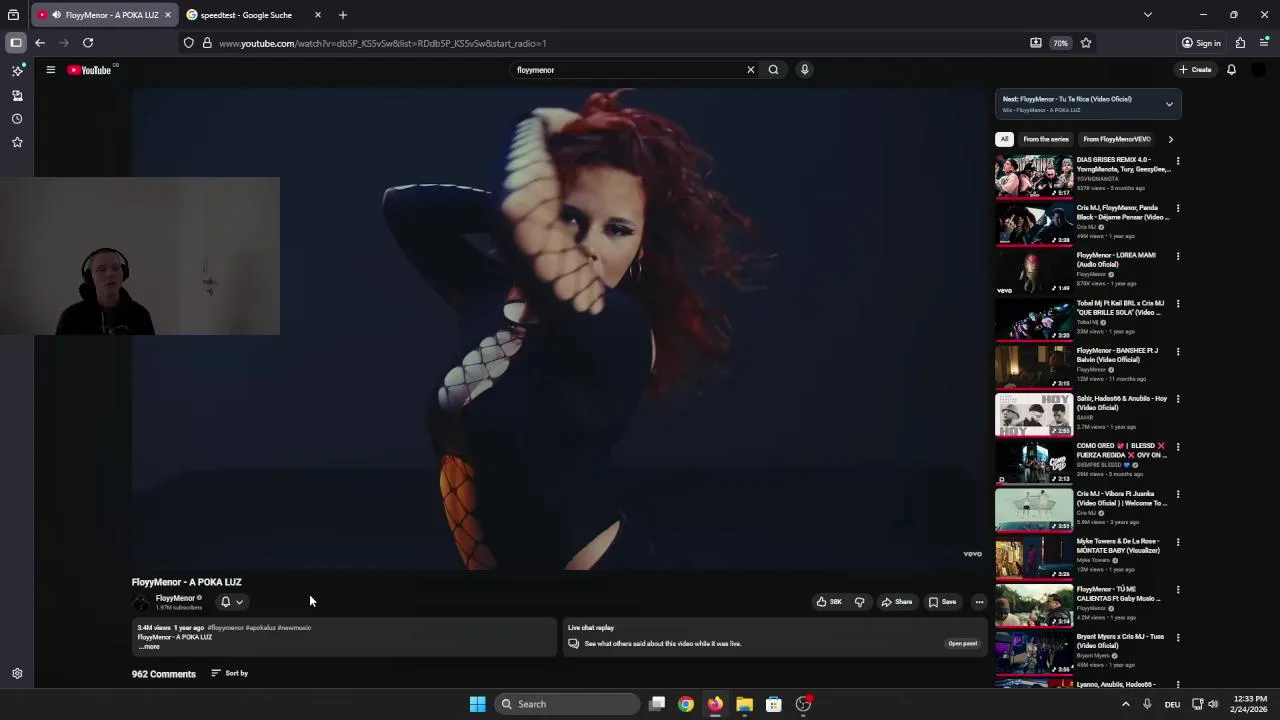
Task: Open the Windows Start menu
Action: coord(478,704)
